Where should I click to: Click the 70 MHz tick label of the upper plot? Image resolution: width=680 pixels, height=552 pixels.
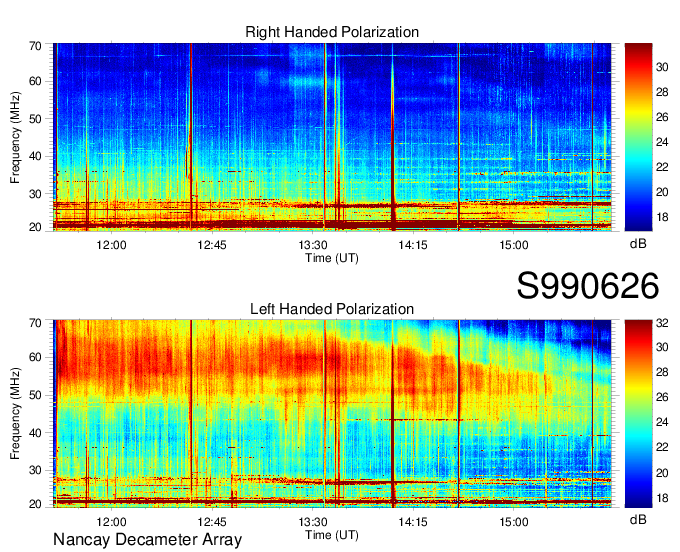35,46
